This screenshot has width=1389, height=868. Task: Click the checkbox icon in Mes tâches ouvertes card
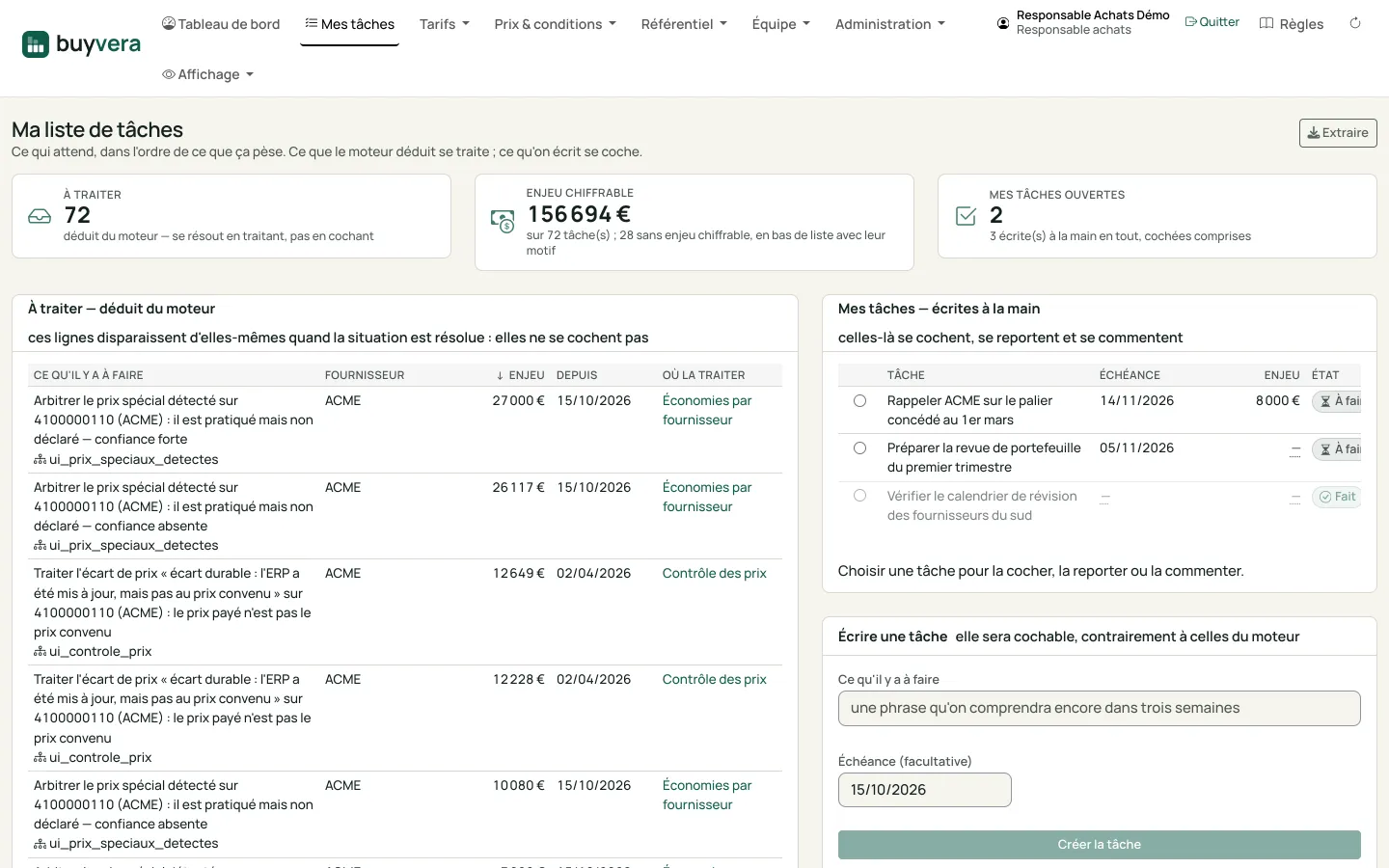(966, 216)
